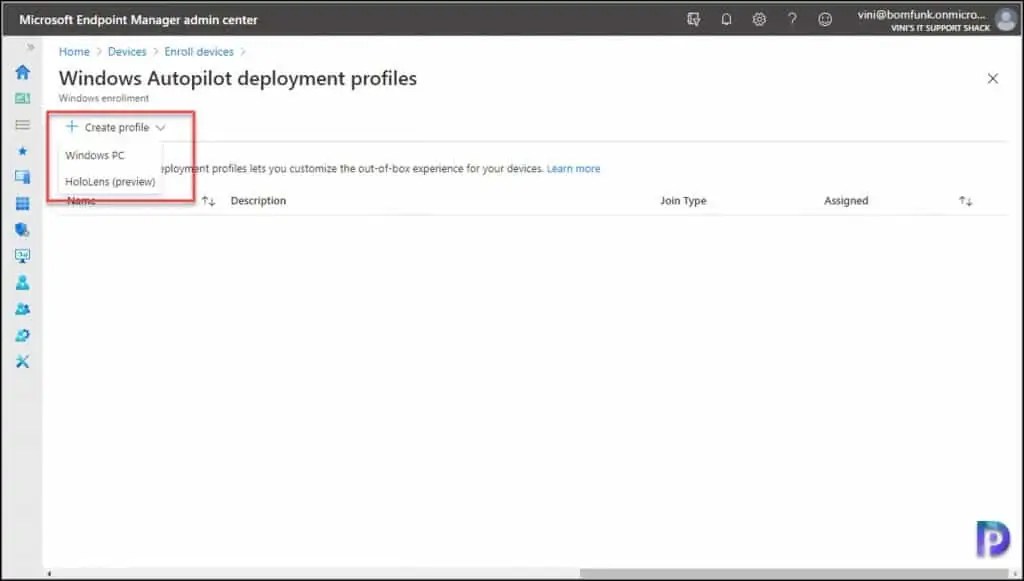
Task: Open the Reports icon in the sidebar
Action: (22, 255)
